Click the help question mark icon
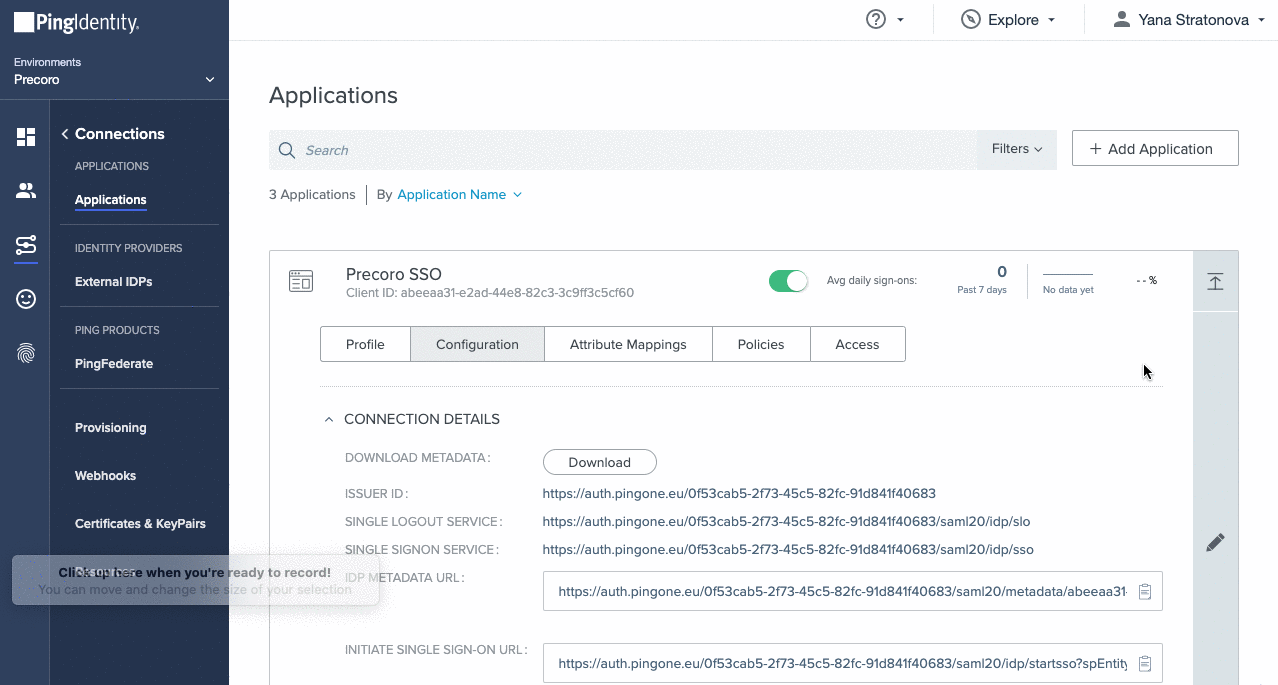 876,19
